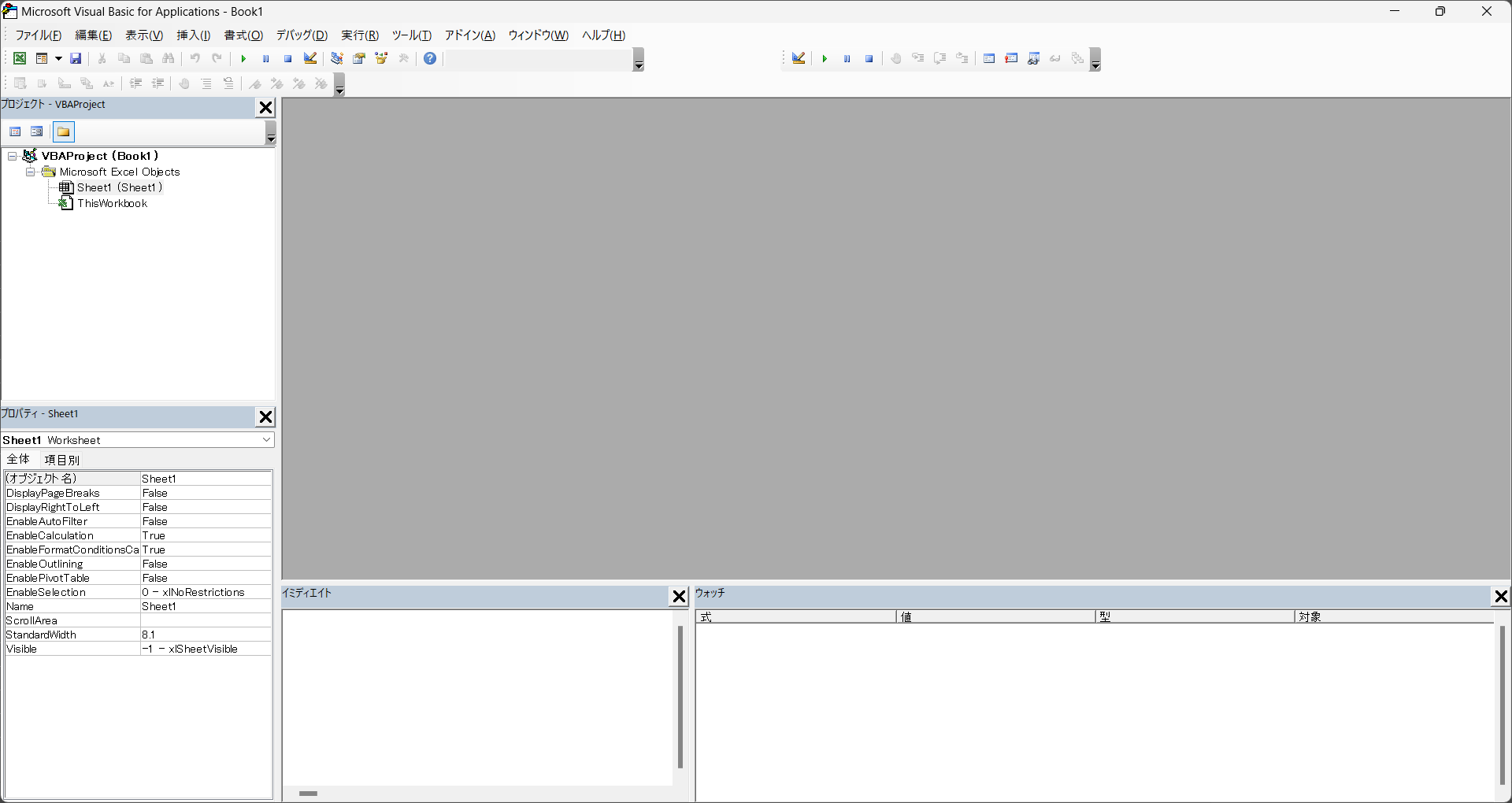
Task: Click the View Object icon in Project Explorer
Action: pyautogui.click(x=36, y=131)
